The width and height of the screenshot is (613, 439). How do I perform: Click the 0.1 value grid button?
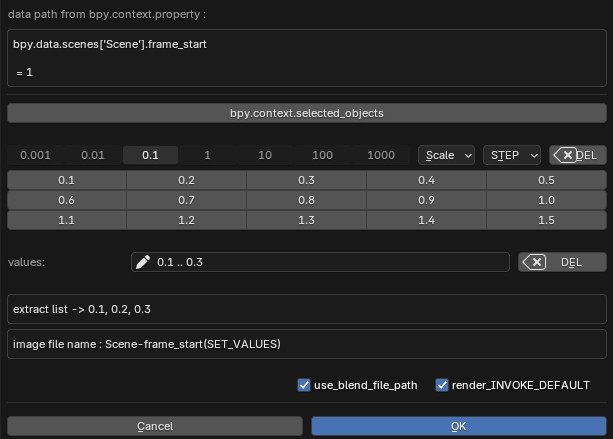tap(66, 180)
